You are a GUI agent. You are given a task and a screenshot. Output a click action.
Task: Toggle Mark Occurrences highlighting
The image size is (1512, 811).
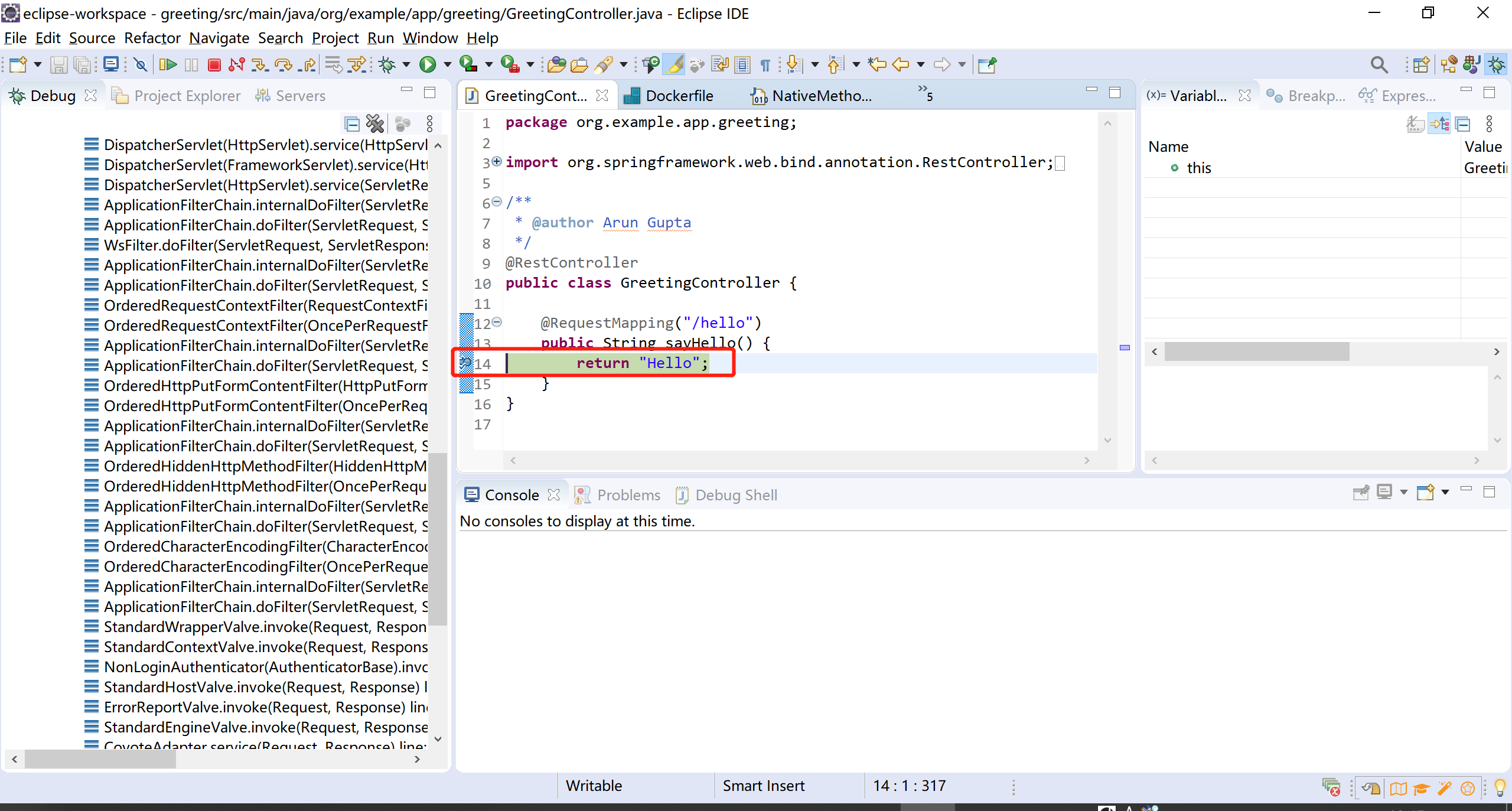674,65
